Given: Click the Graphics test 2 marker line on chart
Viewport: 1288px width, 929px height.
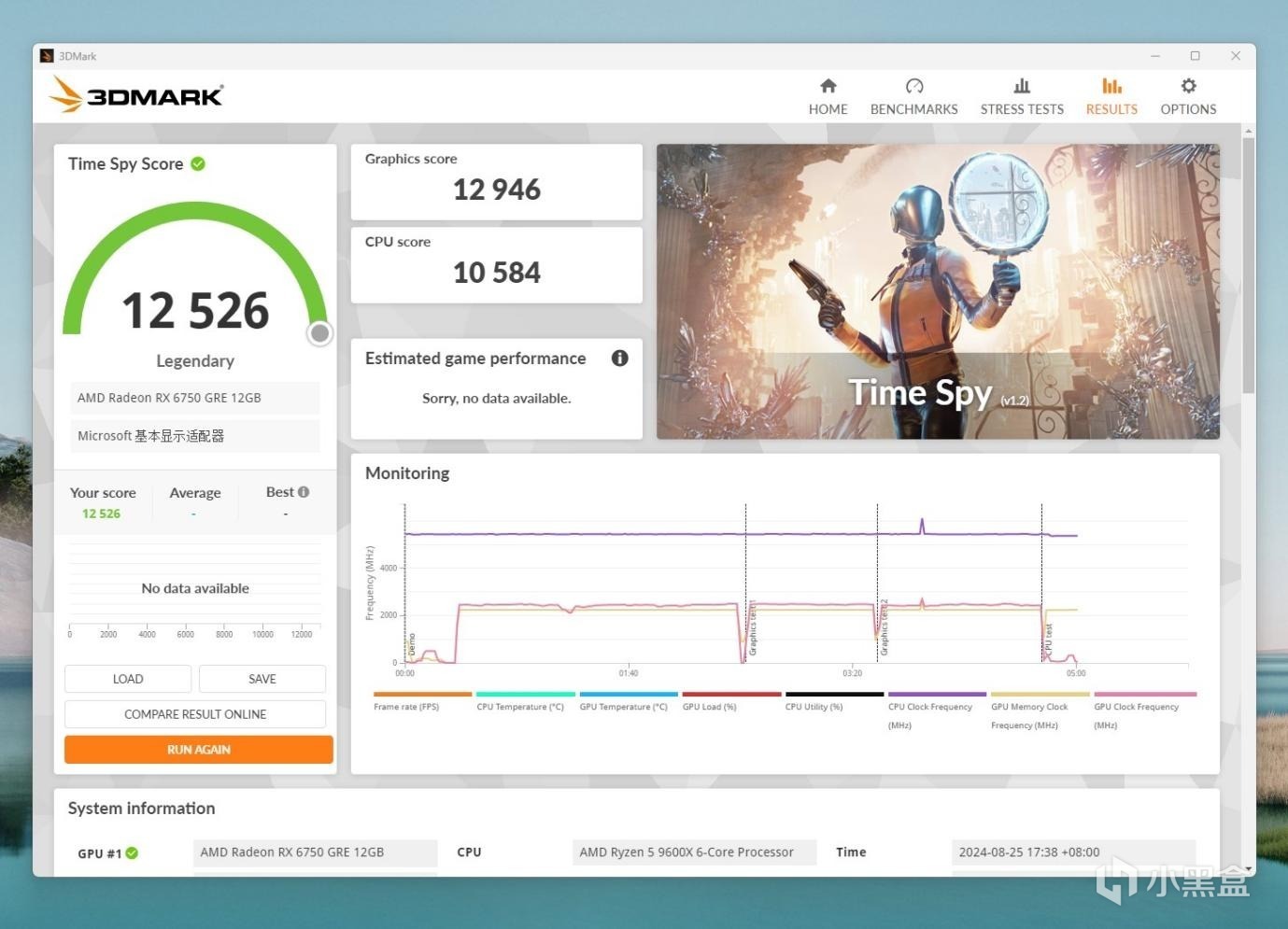Looking at the screenshot, I should [x=877, y=584].
